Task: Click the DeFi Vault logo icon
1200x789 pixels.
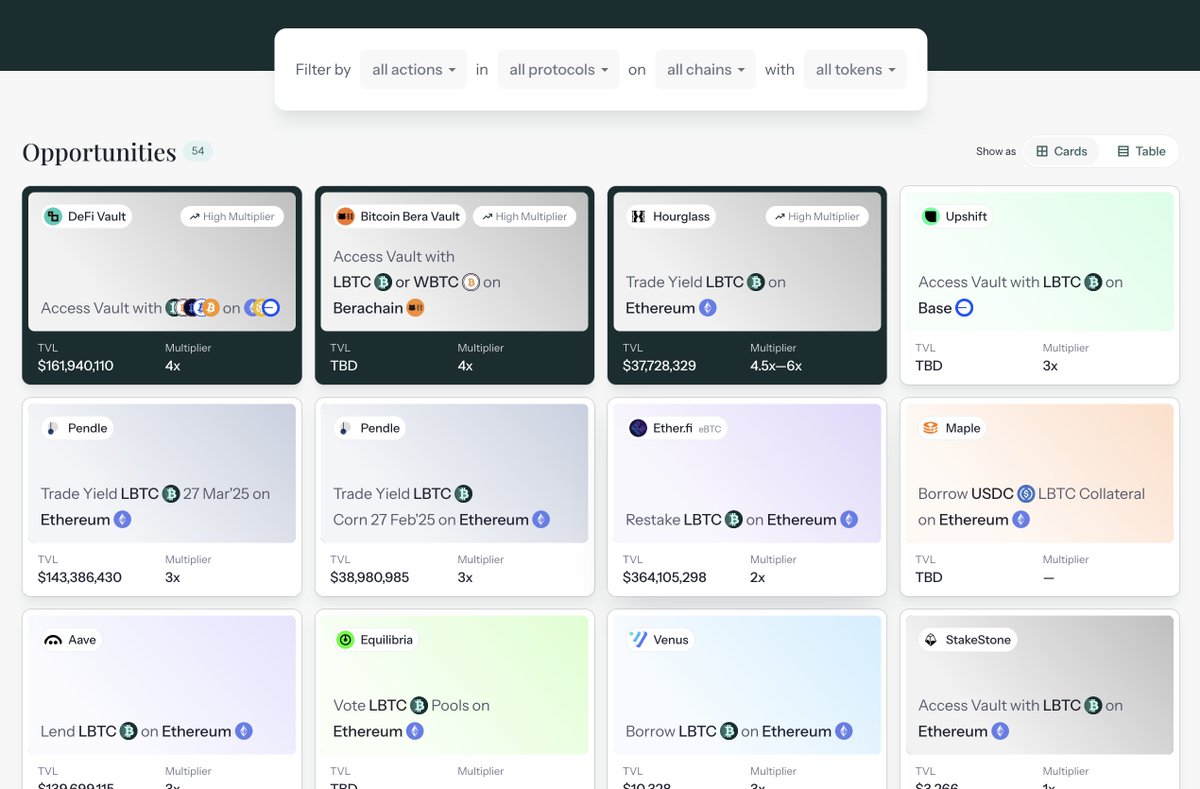Action: (x=53, y=216)
